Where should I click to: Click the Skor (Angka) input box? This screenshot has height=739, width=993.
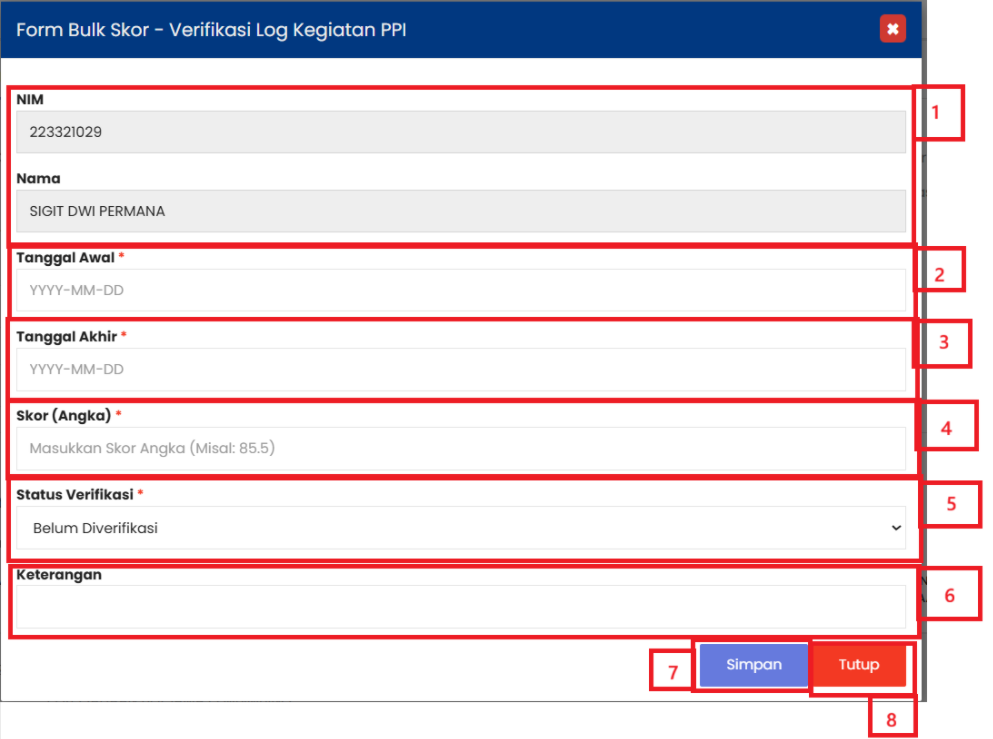(460, 448)
